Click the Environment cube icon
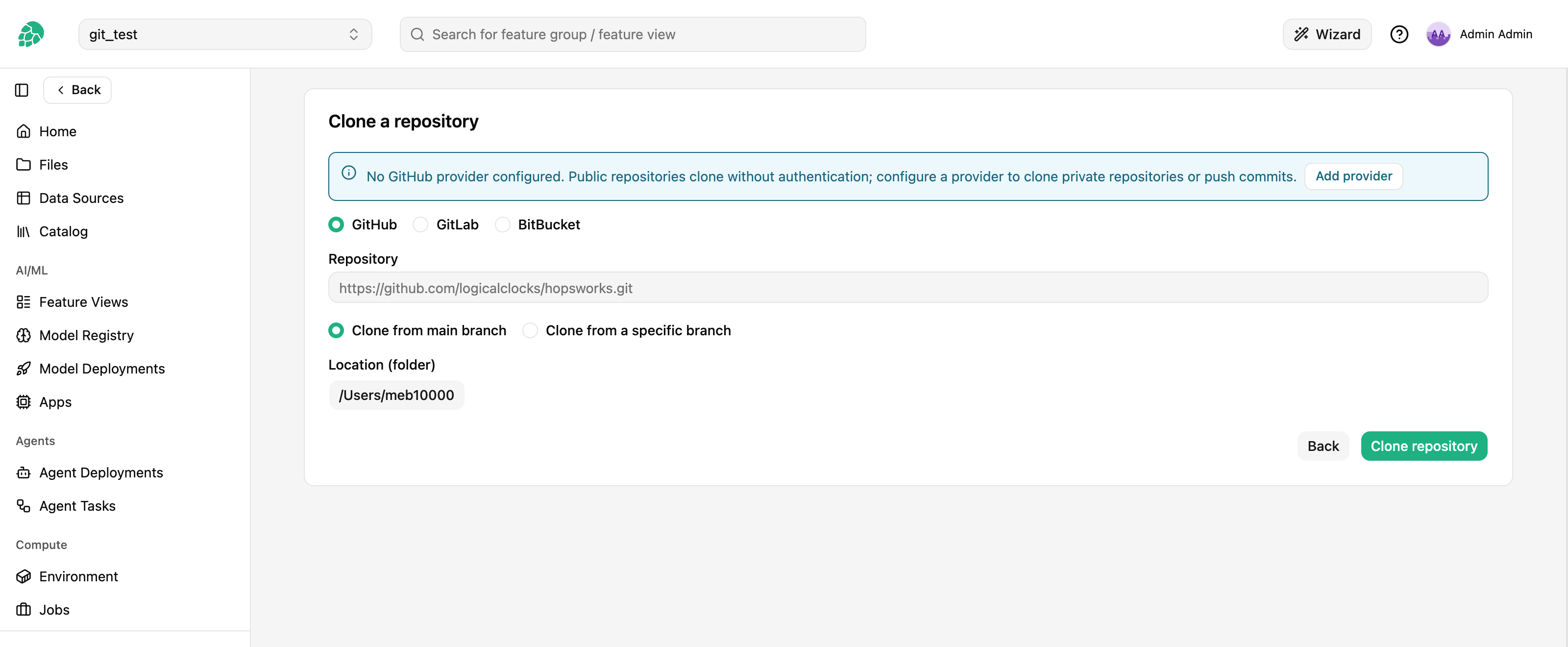 24,576
